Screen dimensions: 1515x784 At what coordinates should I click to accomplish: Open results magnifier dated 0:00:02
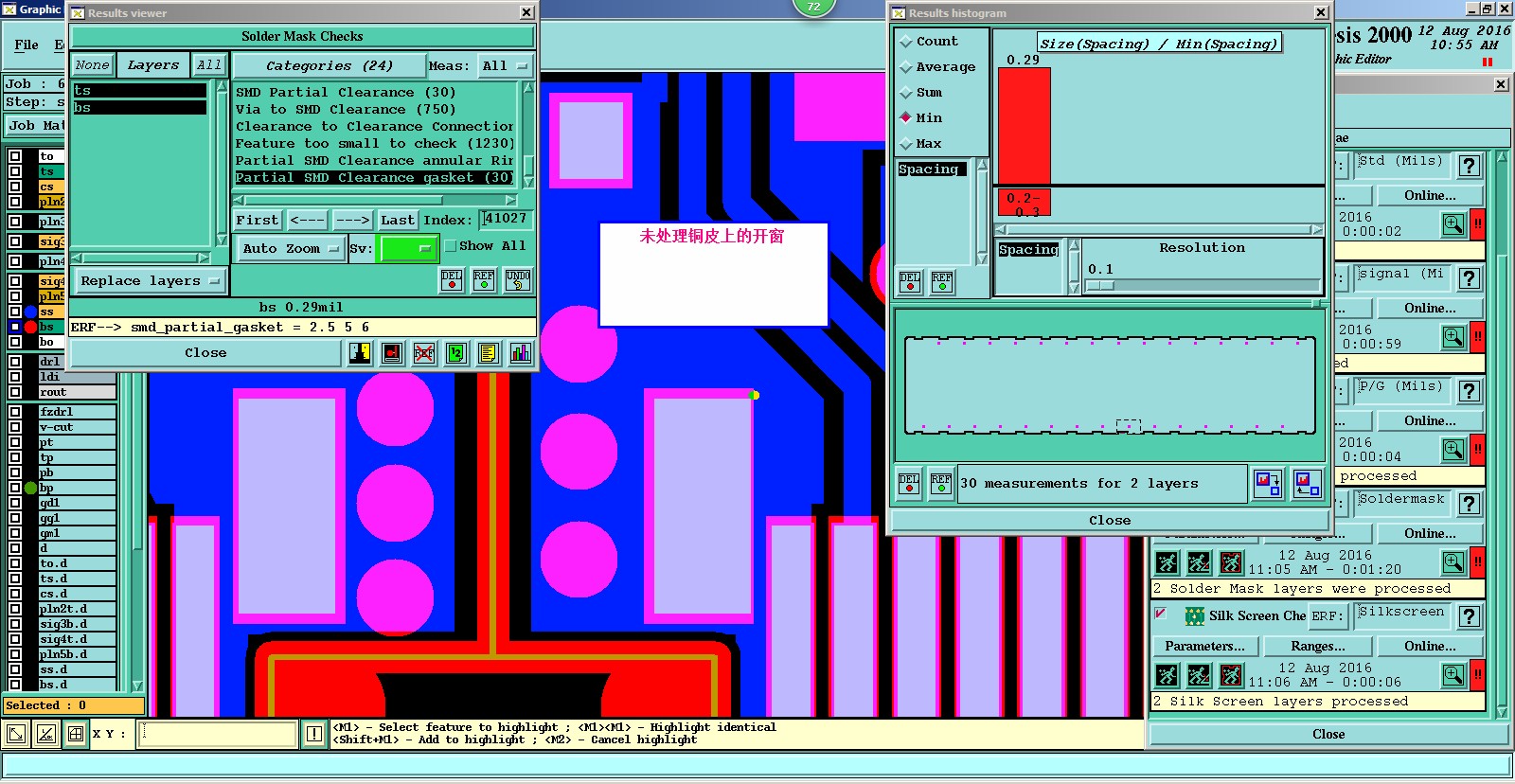[x=1453, y=224]
